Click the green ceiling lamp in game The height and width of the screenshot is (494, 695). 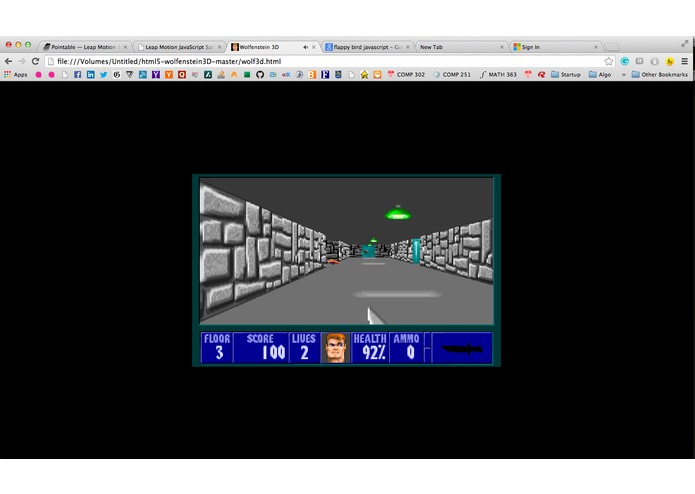click(398, 213)
